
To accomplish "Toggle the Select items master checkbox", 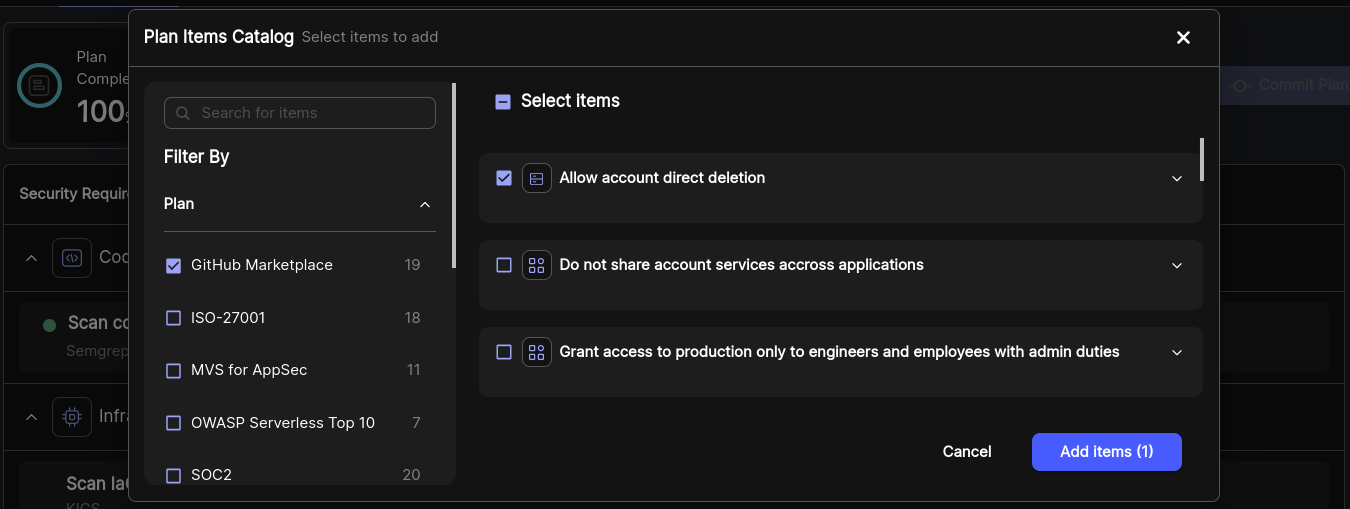I will coord(503,101).
